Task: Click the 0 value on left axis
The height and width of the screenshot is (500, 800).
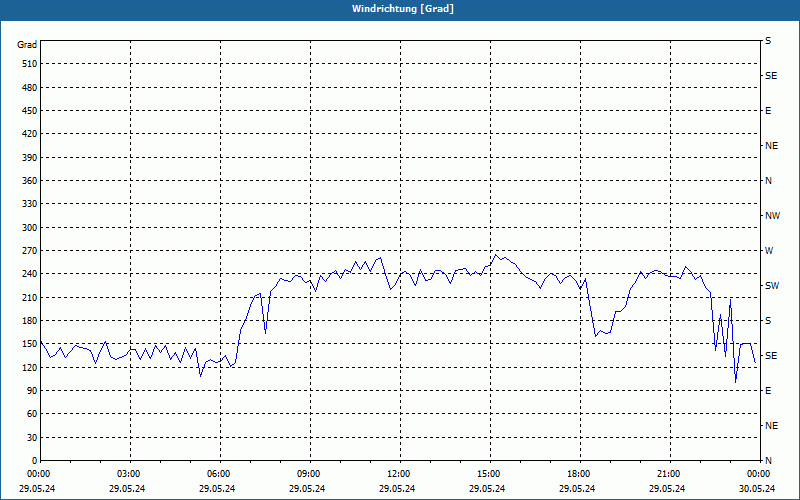Action: (x=35, y=461)
